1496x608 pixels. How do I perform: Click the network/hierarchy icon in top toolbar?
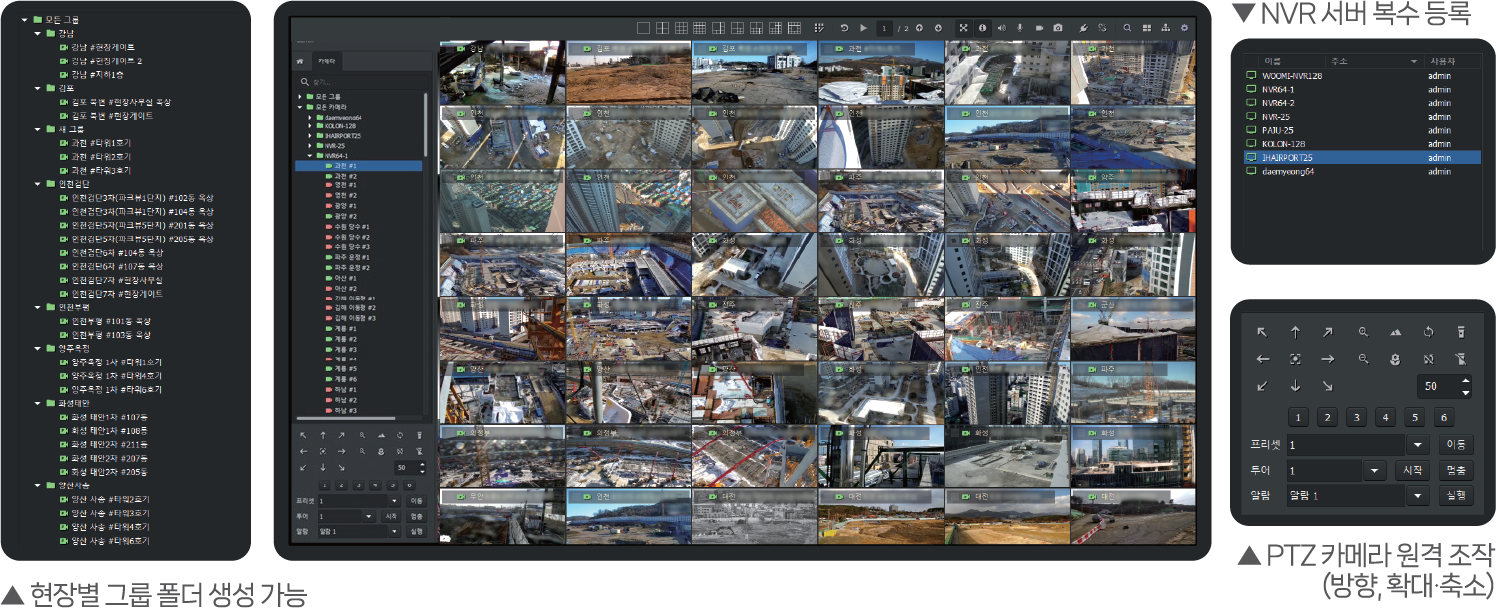pyautogui.click(x=1166, y=28)
